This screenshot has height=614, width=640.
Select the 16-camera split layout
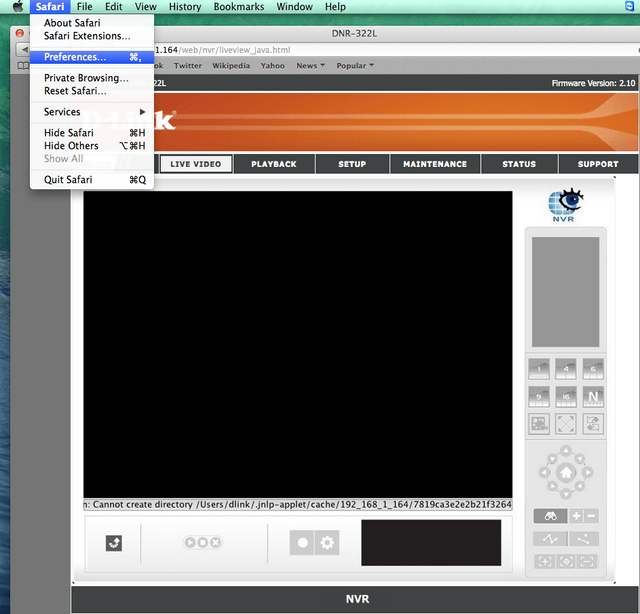[566, 396]
